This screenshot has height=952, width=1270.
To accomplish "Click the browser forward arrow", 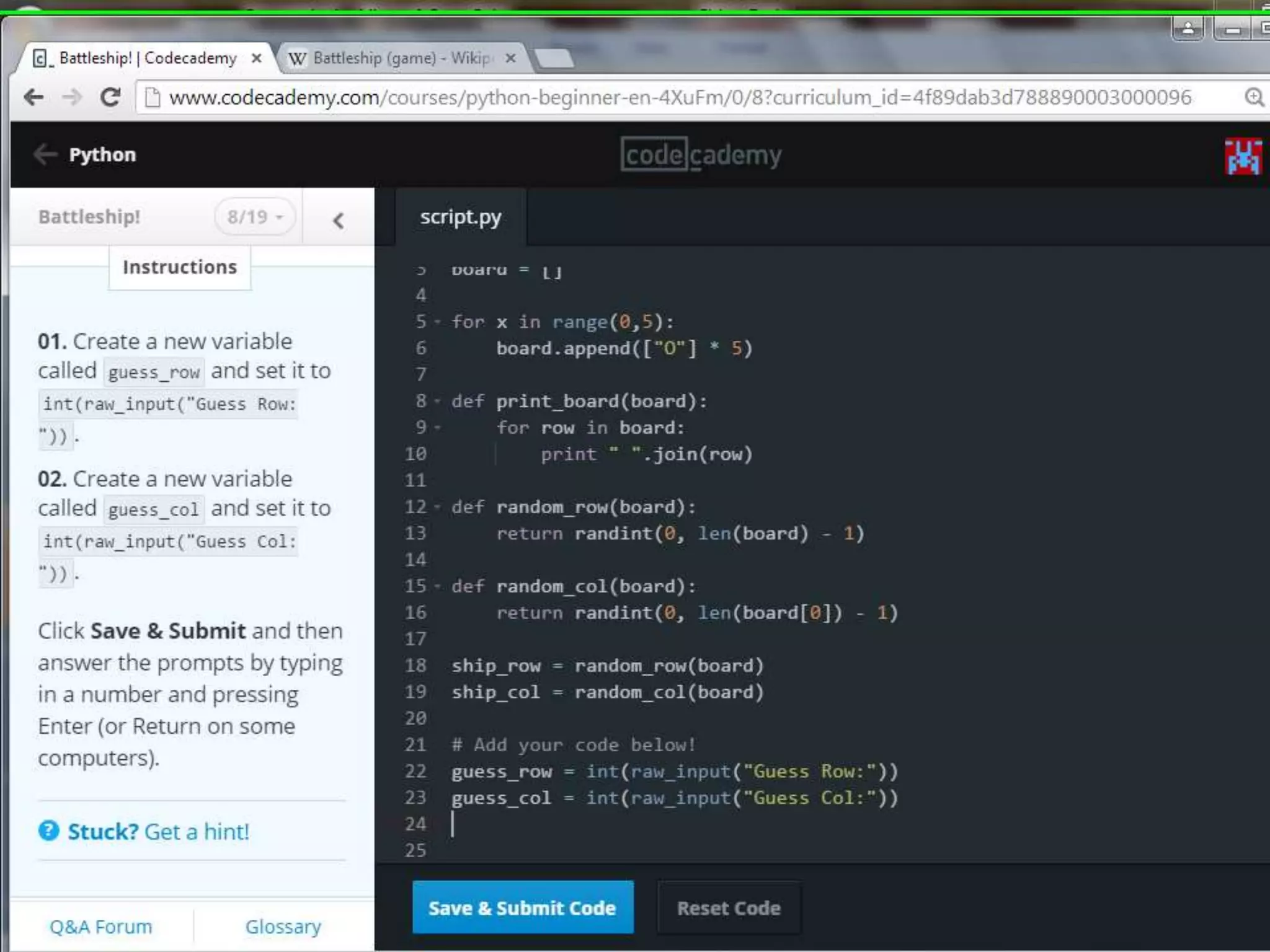I will point(73,97).
